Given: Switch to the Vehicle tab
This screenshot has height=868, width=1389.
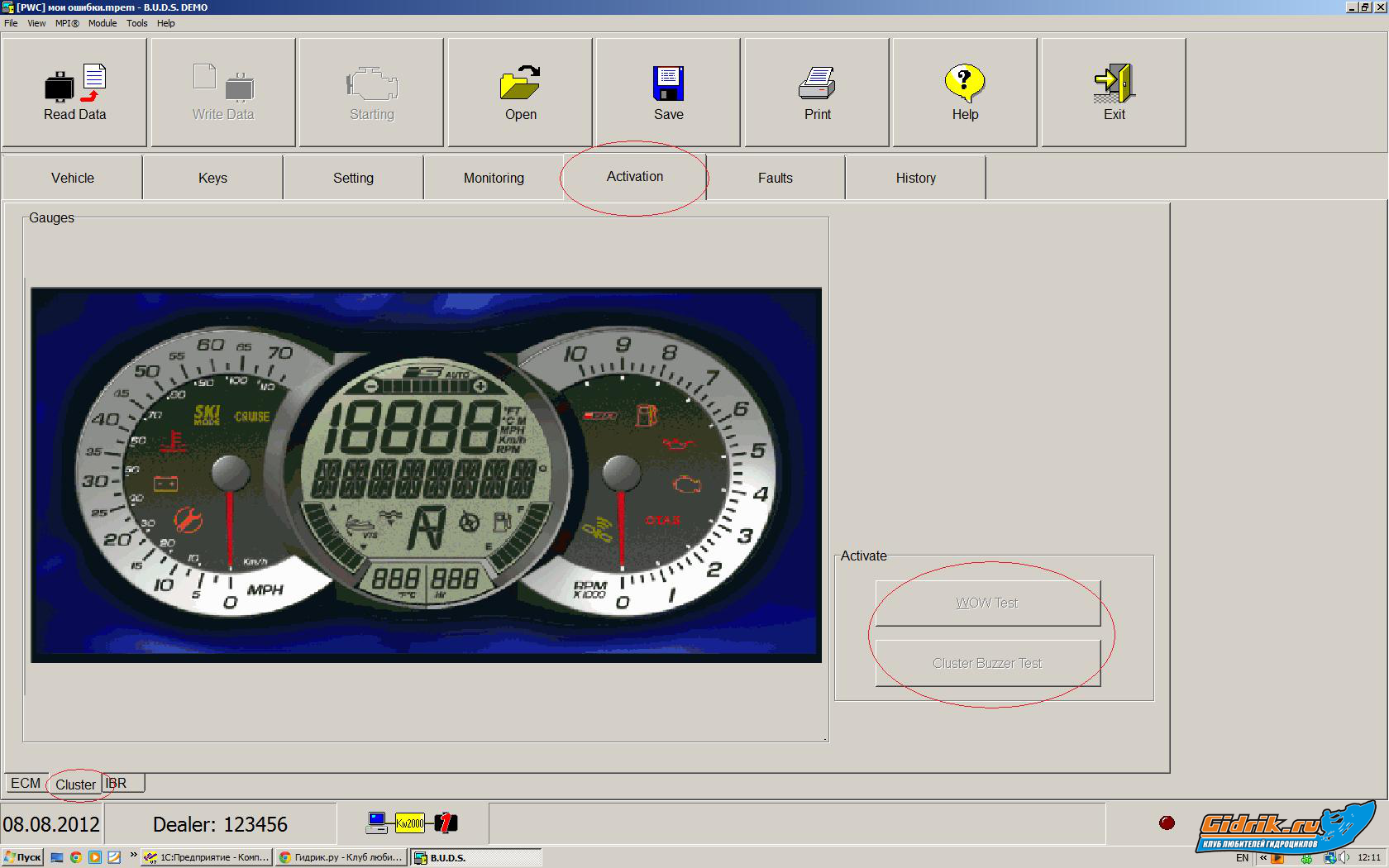Looking at the screenshot, I should [x=73, y=178].
